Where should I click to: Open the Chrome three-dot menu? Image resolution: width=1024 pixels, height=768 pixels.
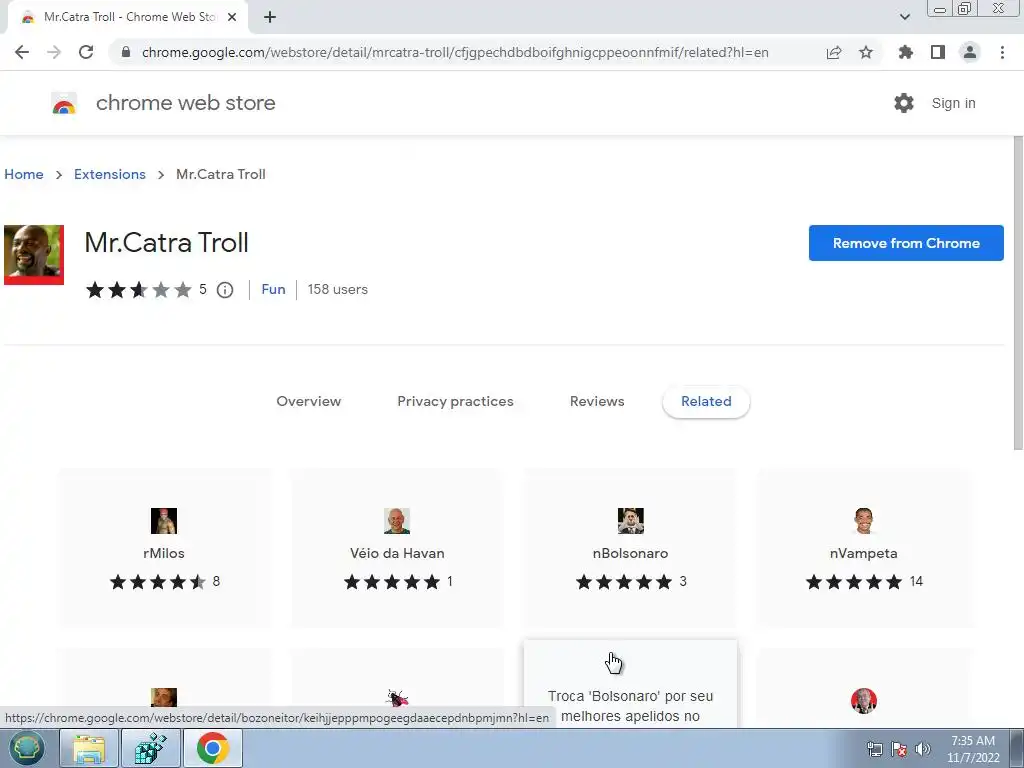click(1002, 52)
